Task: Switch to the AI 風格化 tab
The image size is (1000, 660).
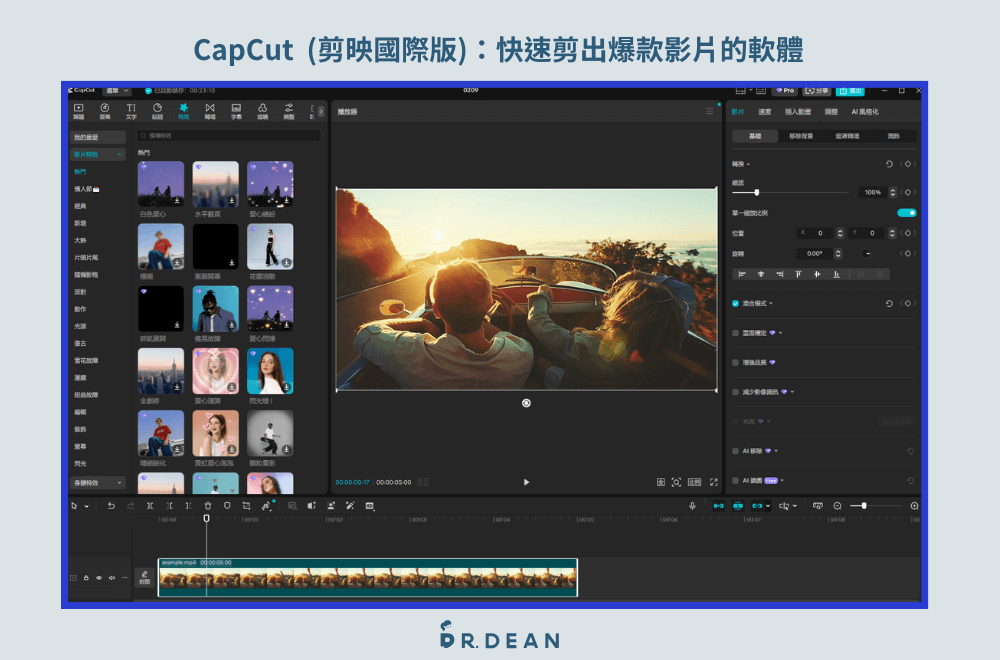Action: click(865, 112)
